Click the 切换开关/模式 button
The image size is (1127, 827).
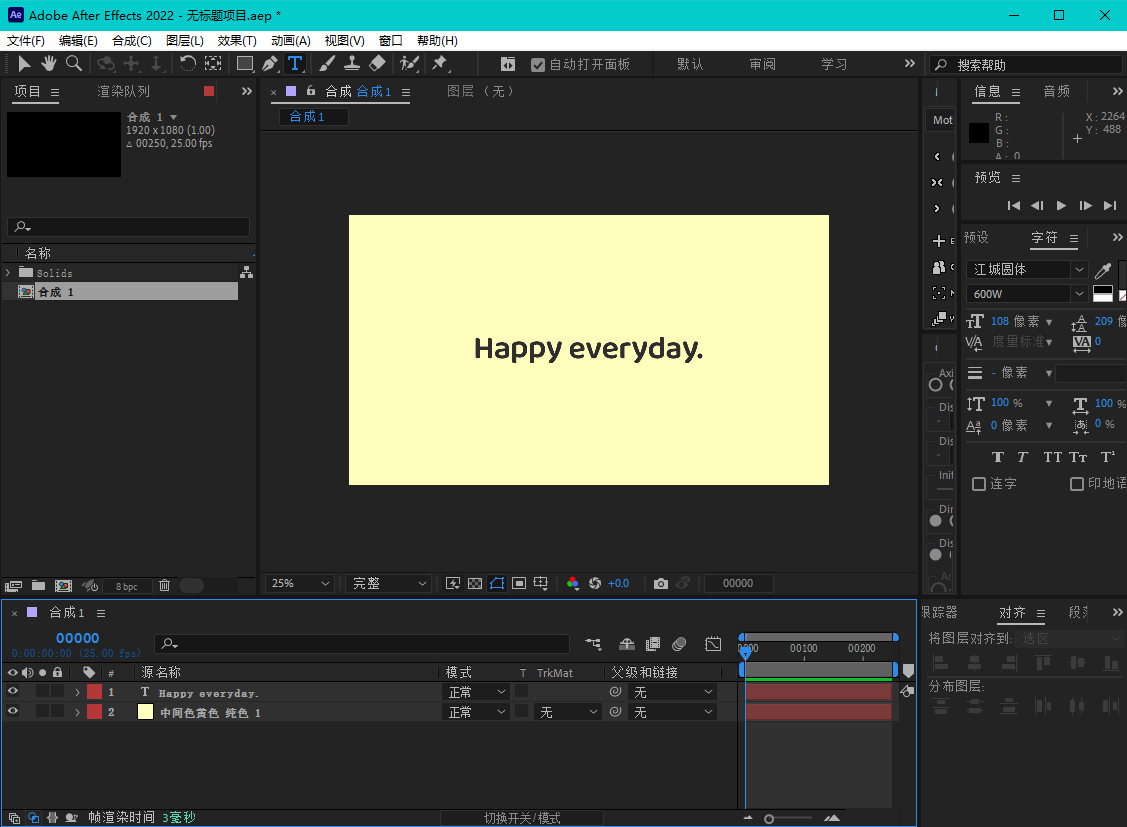click(x=522, y=818)
